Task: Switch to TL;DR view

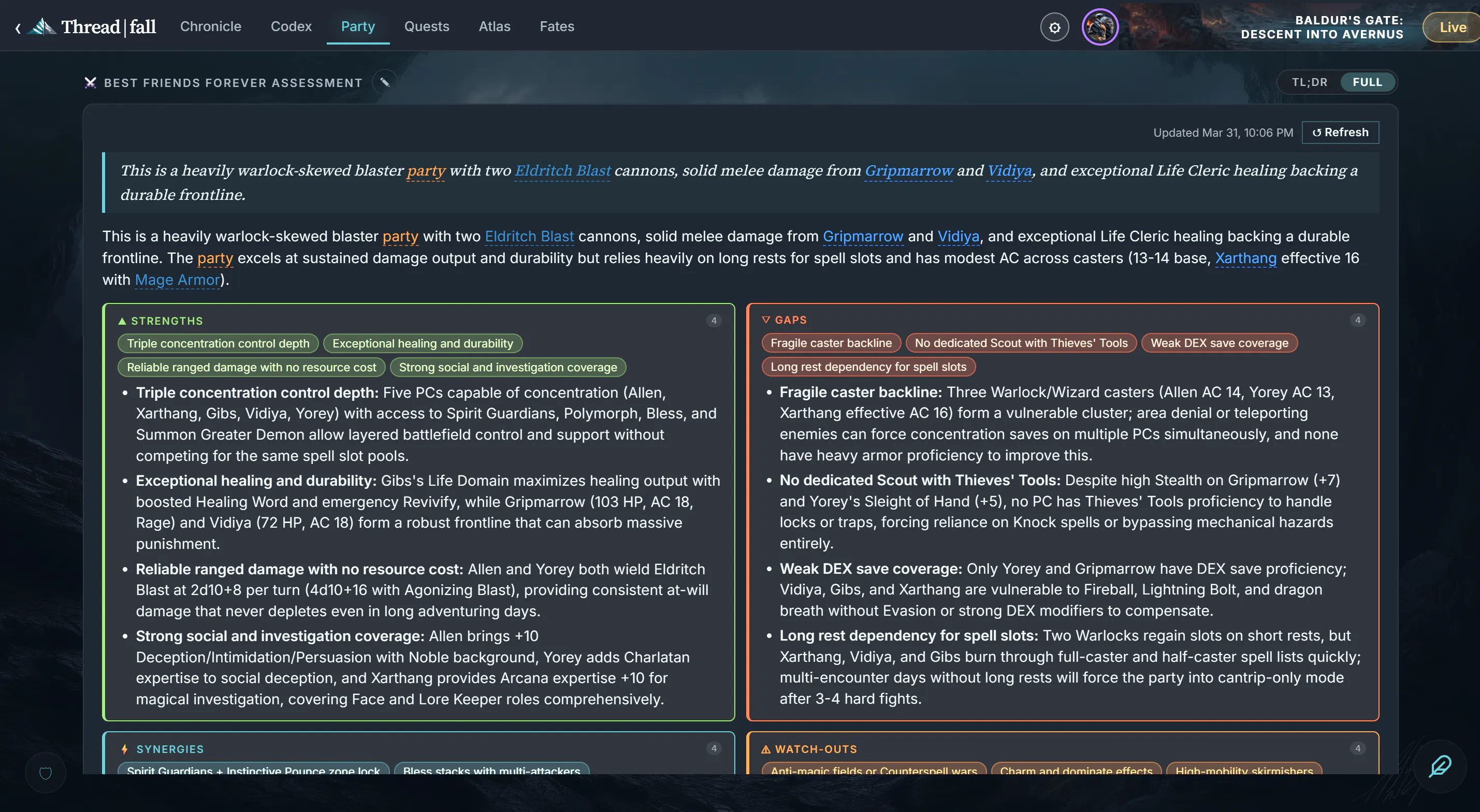Action: coord(1309,82)
